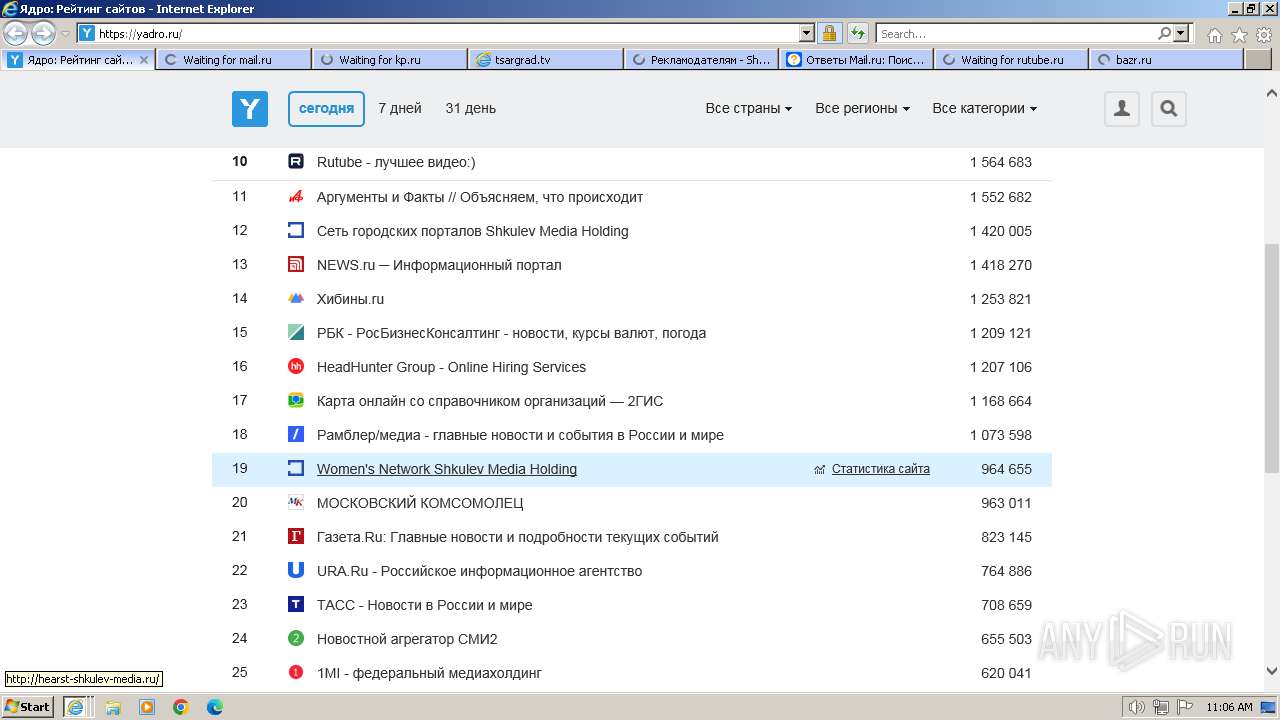Open Все страны dropdown
1280x720 pixels.
point(748,109)
